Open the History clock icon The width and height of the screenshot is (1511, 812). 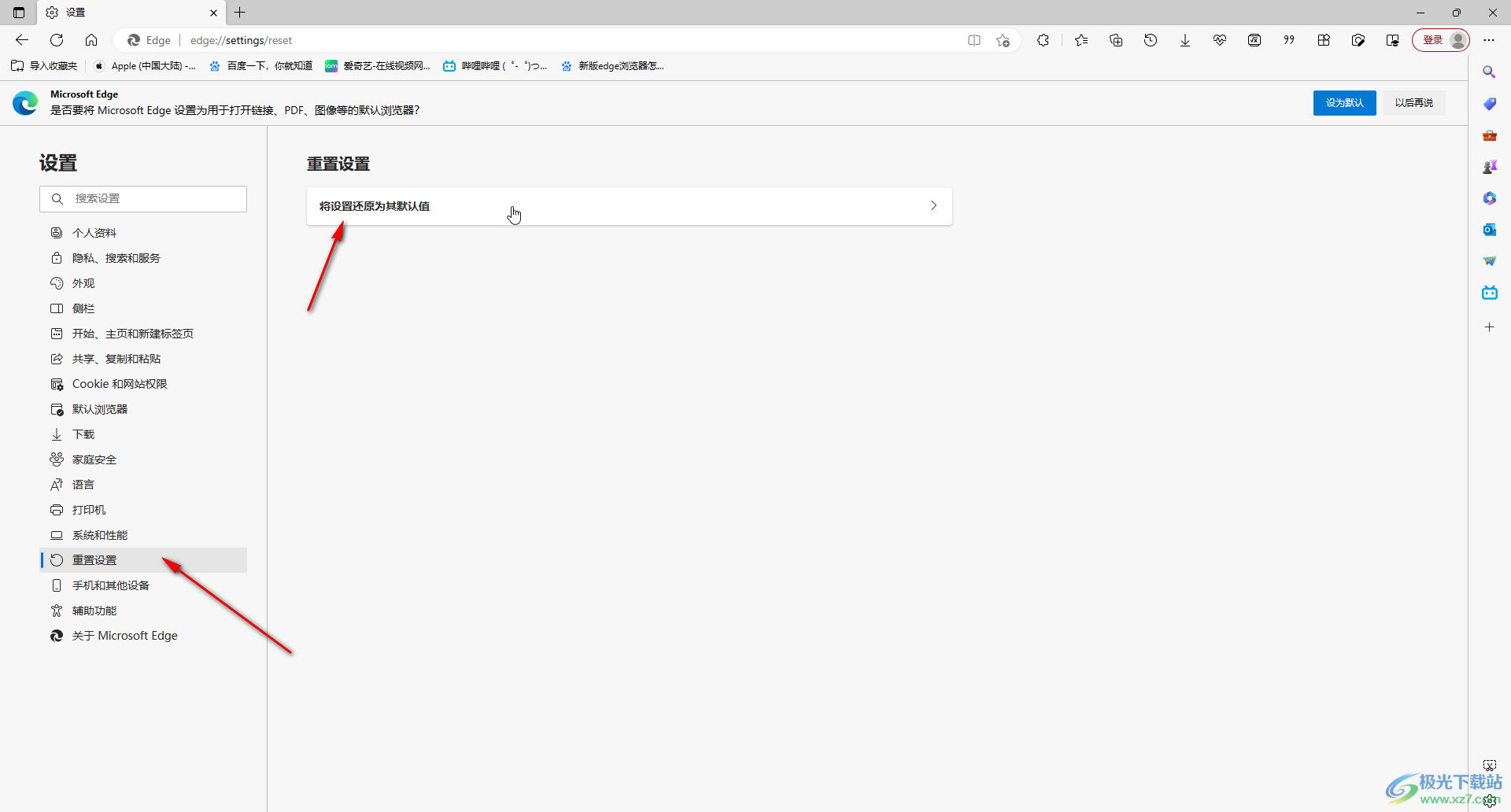[1151, 40]
